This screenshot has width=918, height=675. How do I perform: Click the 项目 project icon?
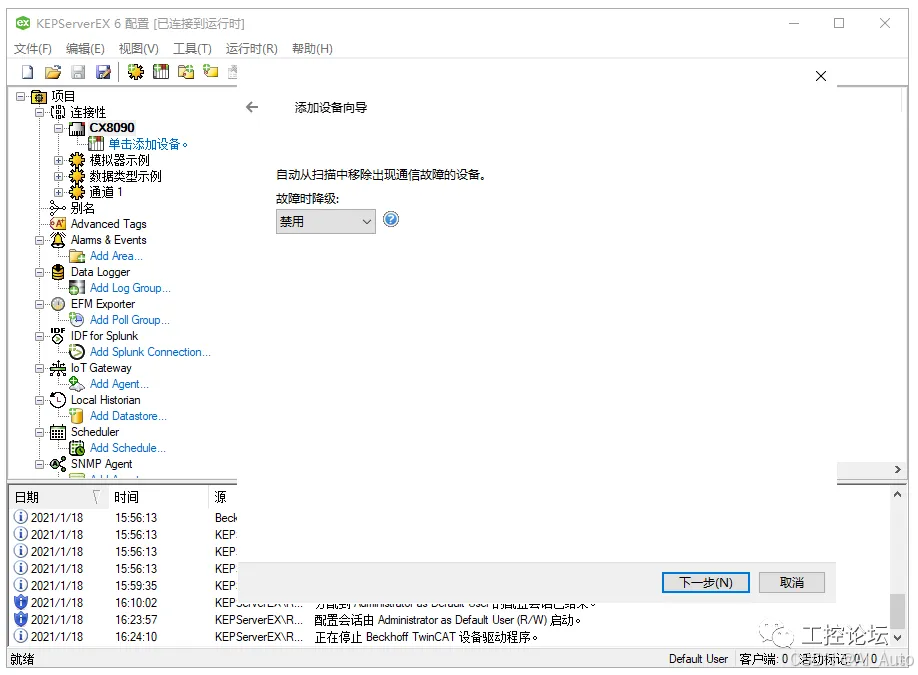39,97
